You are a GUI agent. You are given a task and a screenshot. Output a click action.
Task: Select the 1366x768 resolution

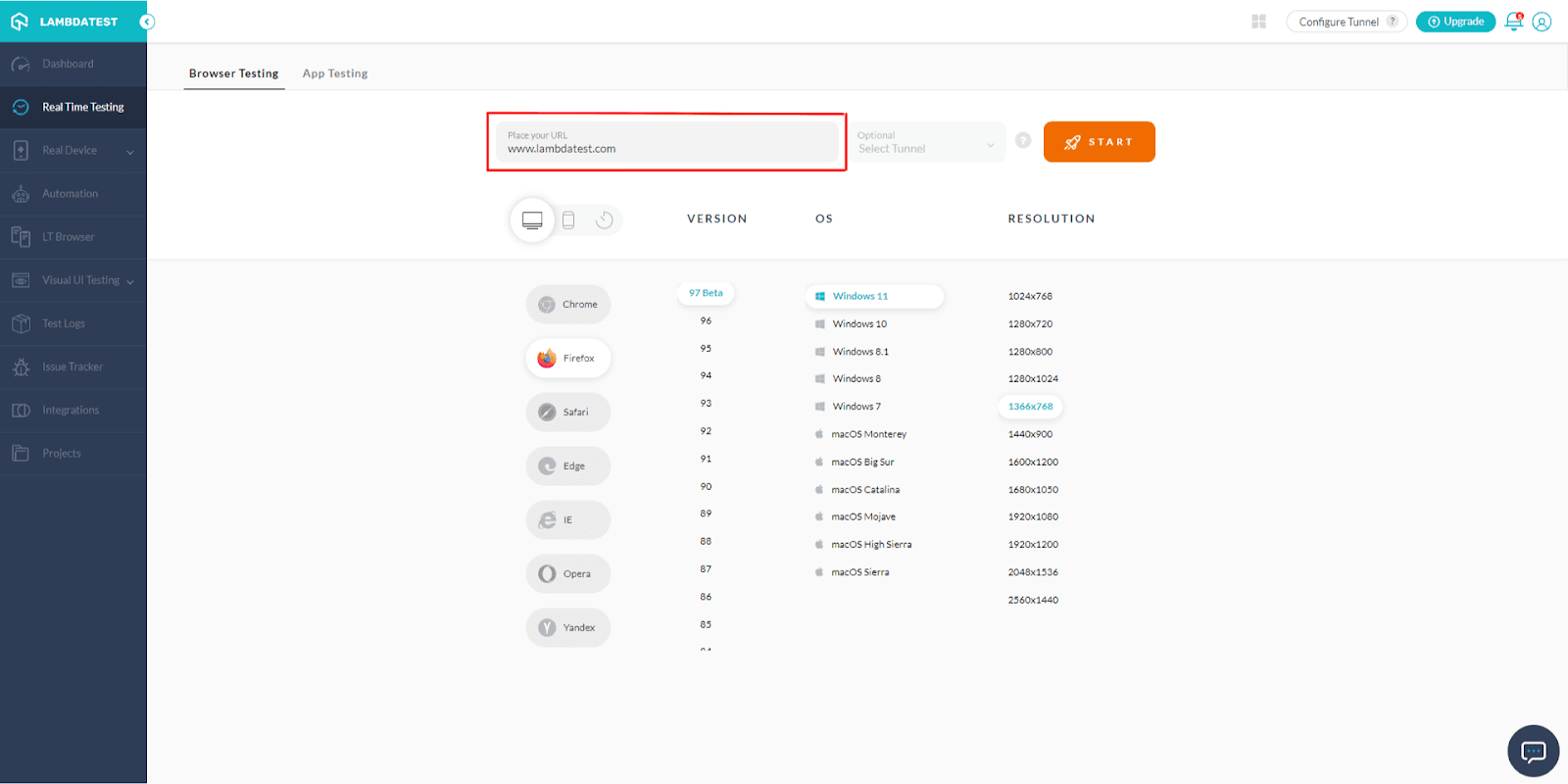coord(1030,407)
